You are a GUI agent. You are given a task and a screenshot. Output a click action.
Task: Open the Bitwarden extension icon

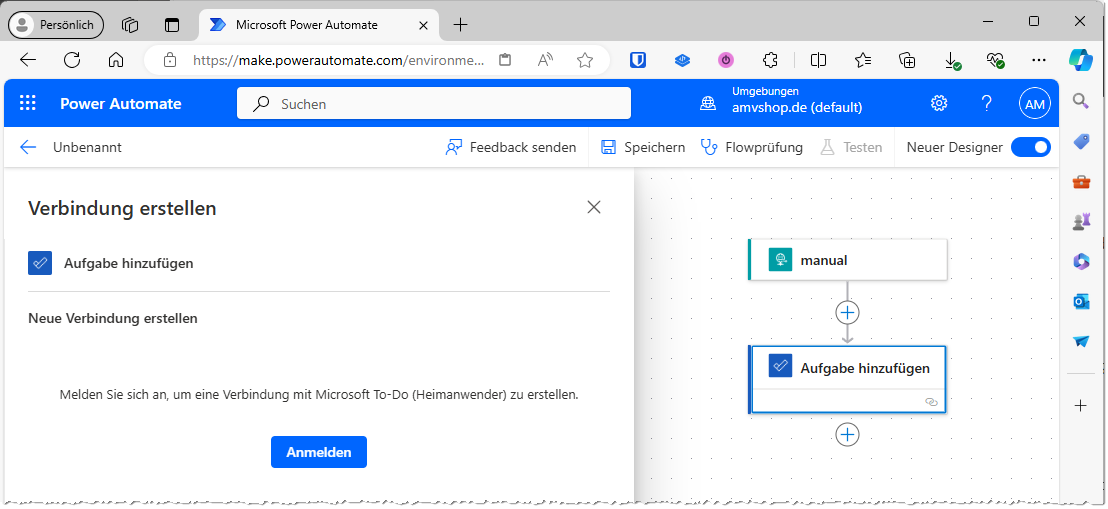tap(638, 60)
